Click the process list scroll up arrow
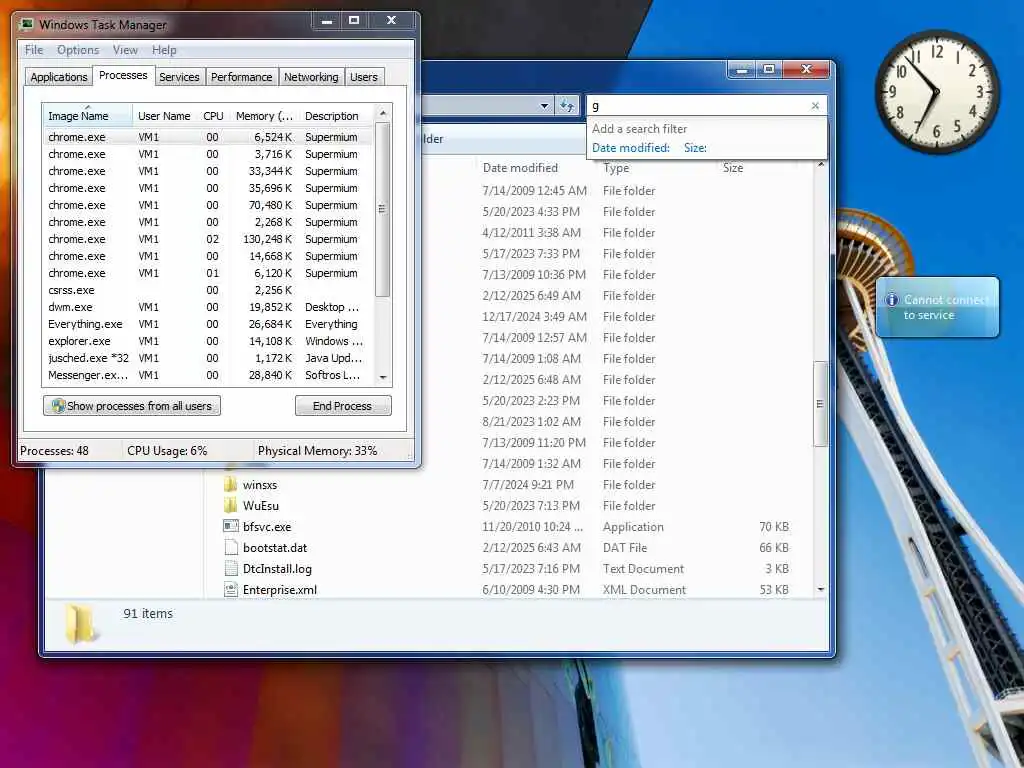Viewport: 1024px width, 768px height. [x=383, y=114]
